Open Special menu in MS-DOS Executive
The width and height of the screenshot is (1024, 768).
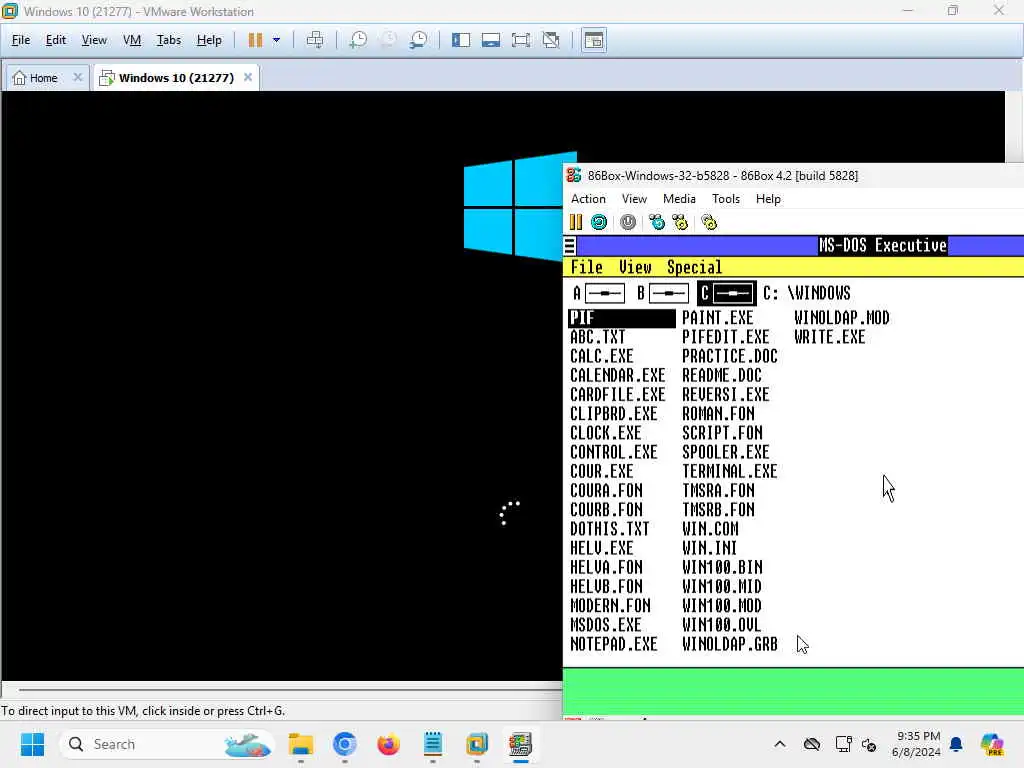[x=694, y=267]
